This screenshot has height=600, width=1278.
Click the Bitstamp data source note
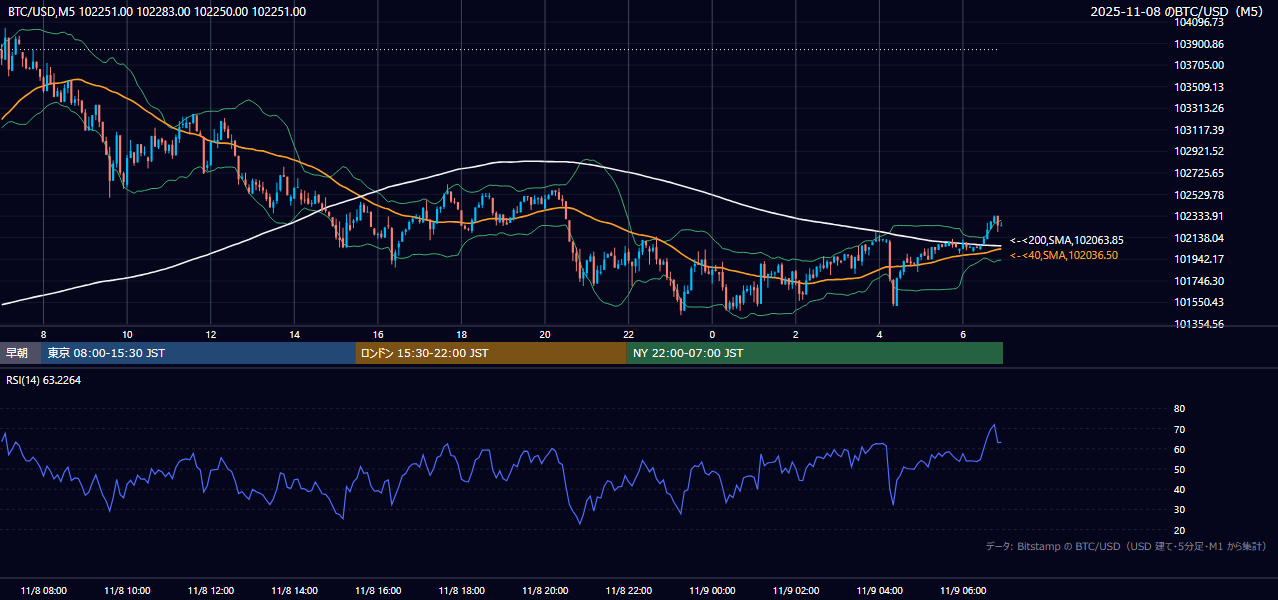[1126, 546]
